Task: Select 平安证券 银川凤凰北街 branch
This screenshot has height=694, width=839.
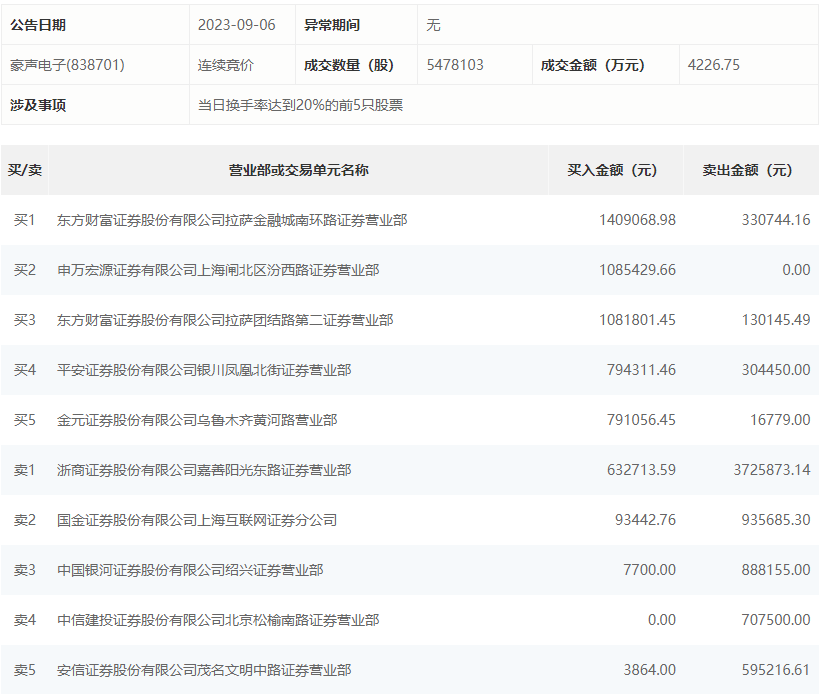Action: 204,370
